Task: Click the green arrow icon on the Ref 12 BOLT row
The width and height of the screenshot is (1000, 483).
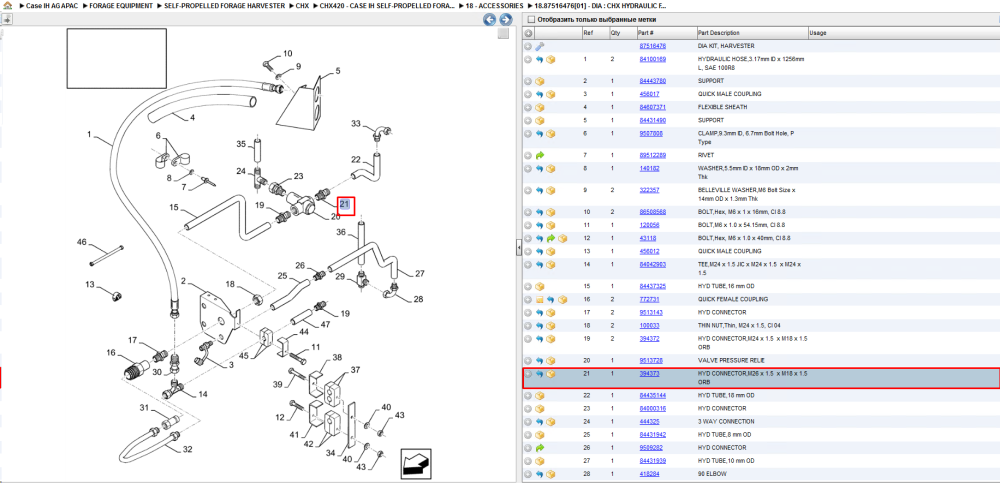Action: 551,238
